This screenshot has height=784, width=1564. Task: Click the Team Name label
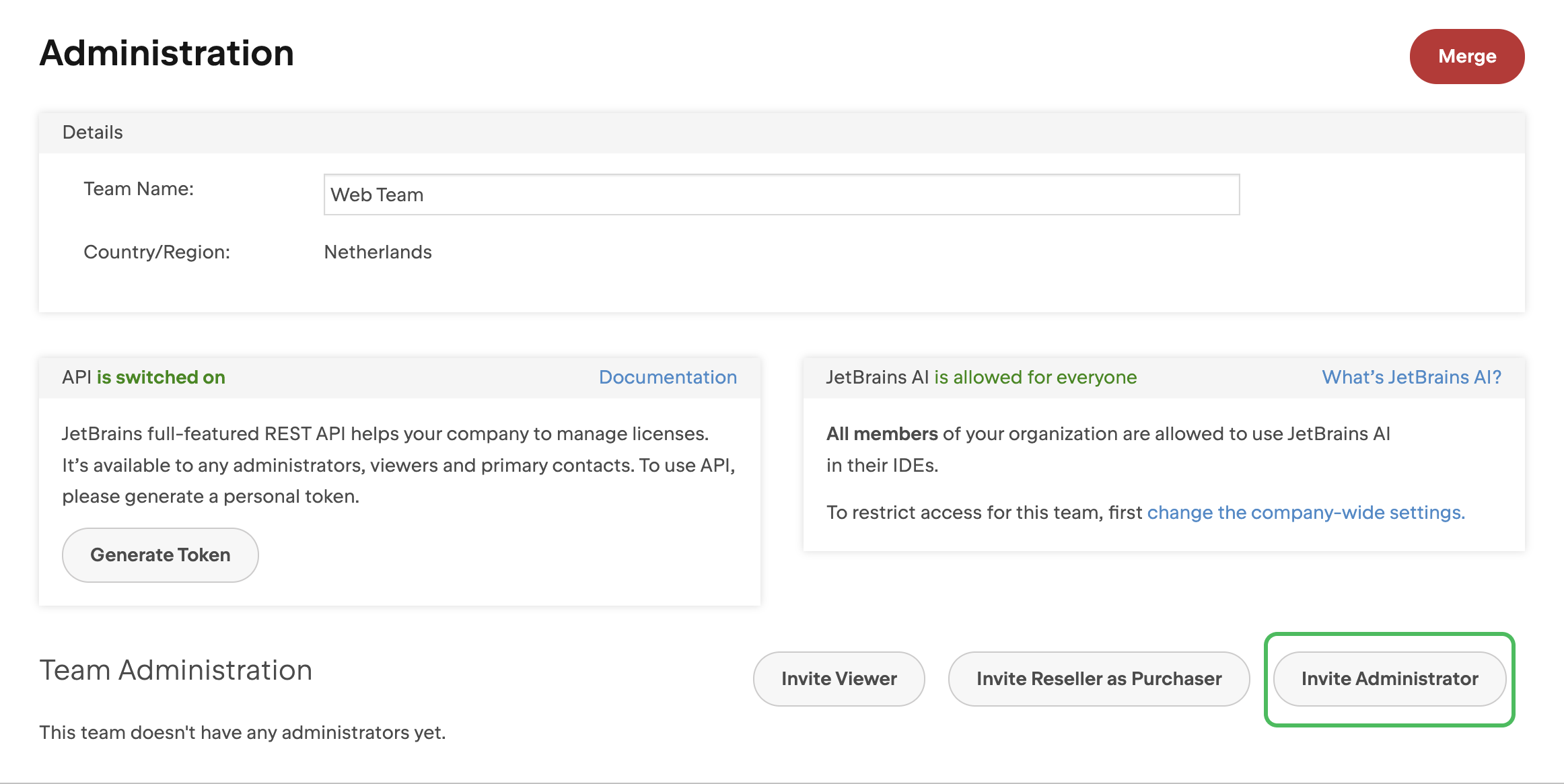(138, 188)
